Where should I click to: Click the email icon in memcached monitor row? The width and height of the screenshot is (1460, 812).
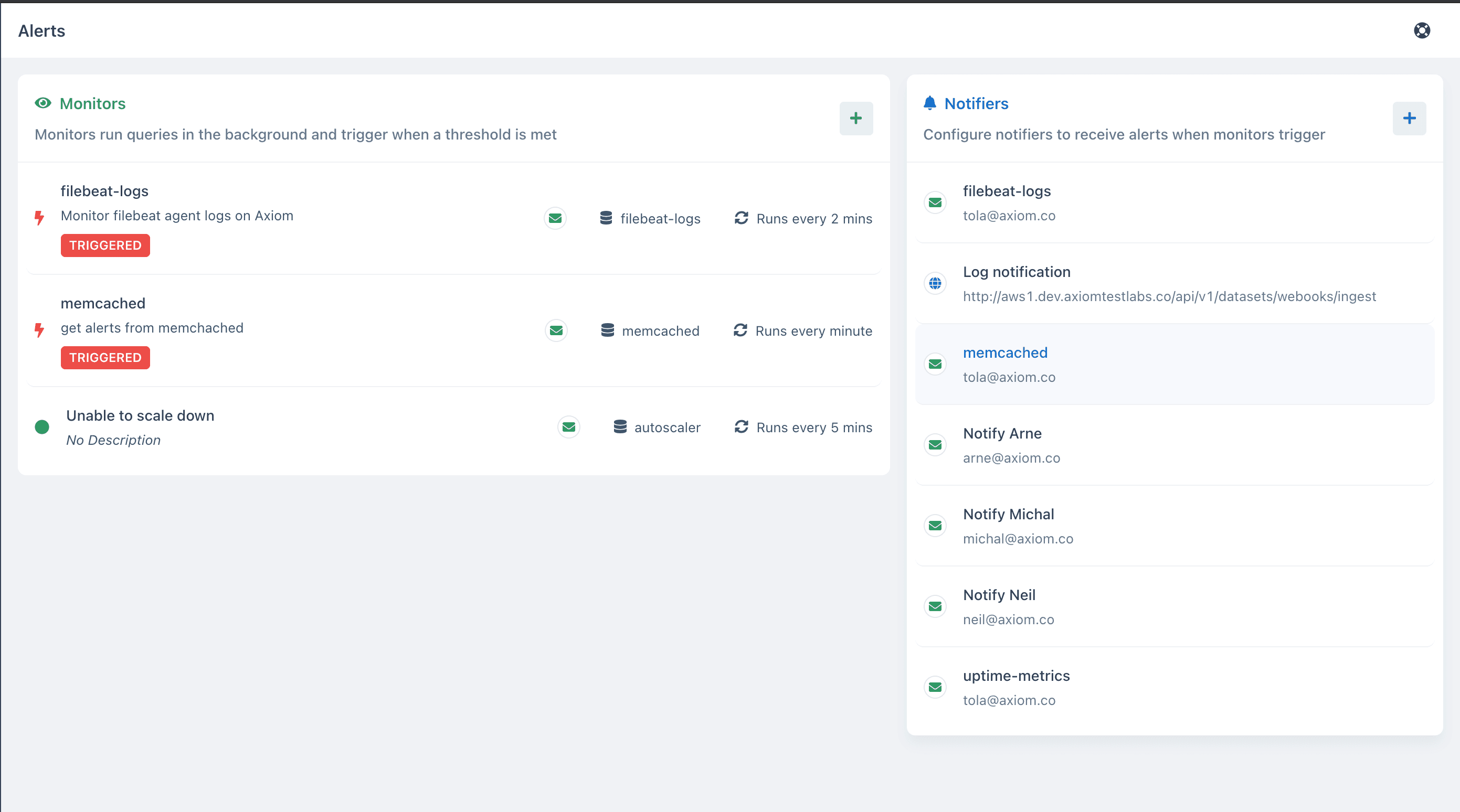point(556,330)
